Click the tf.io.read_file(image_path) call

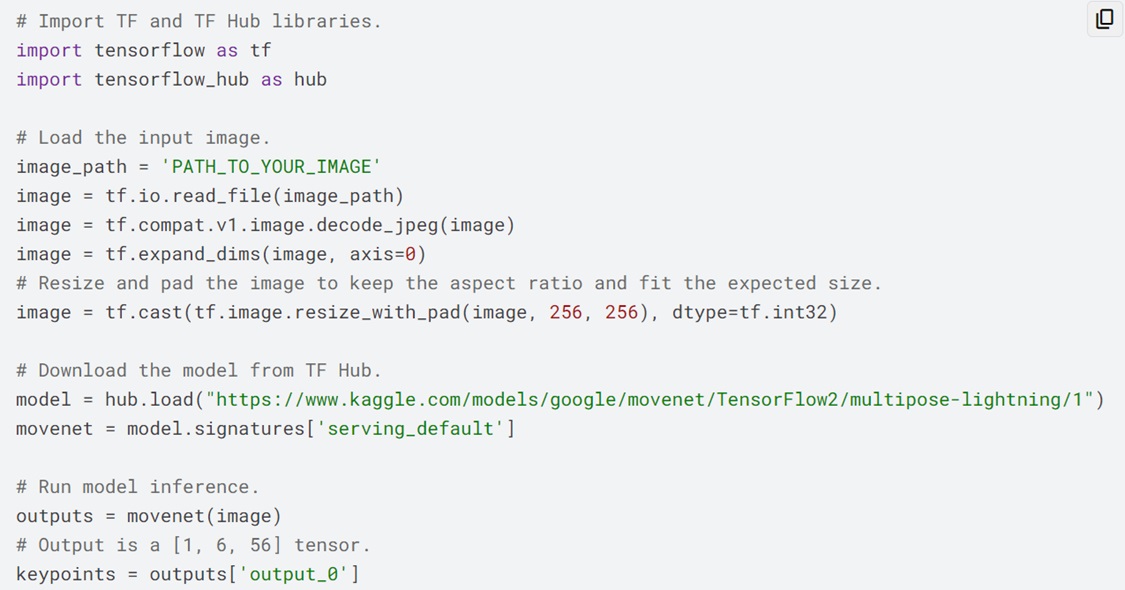pos(255,196)
